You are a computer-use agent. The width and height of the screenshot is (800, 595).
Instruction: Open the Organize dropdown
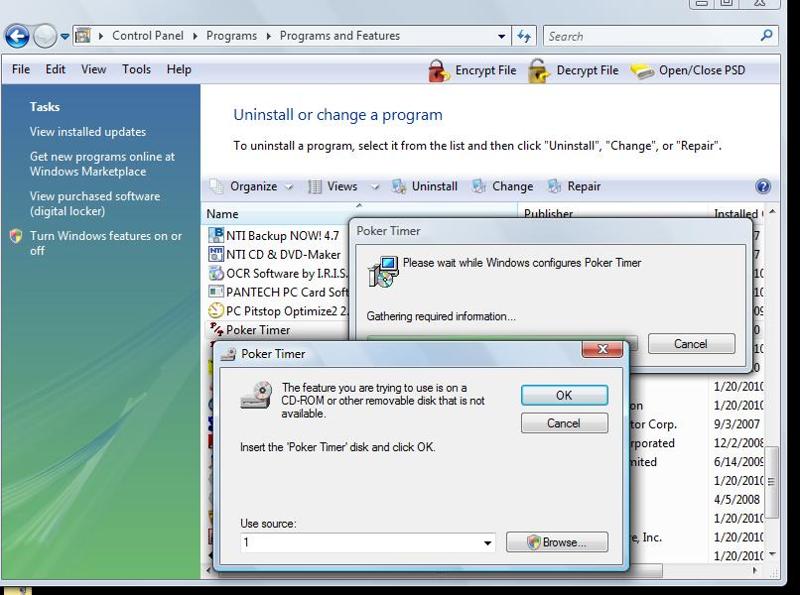click(x=253, y=187)
